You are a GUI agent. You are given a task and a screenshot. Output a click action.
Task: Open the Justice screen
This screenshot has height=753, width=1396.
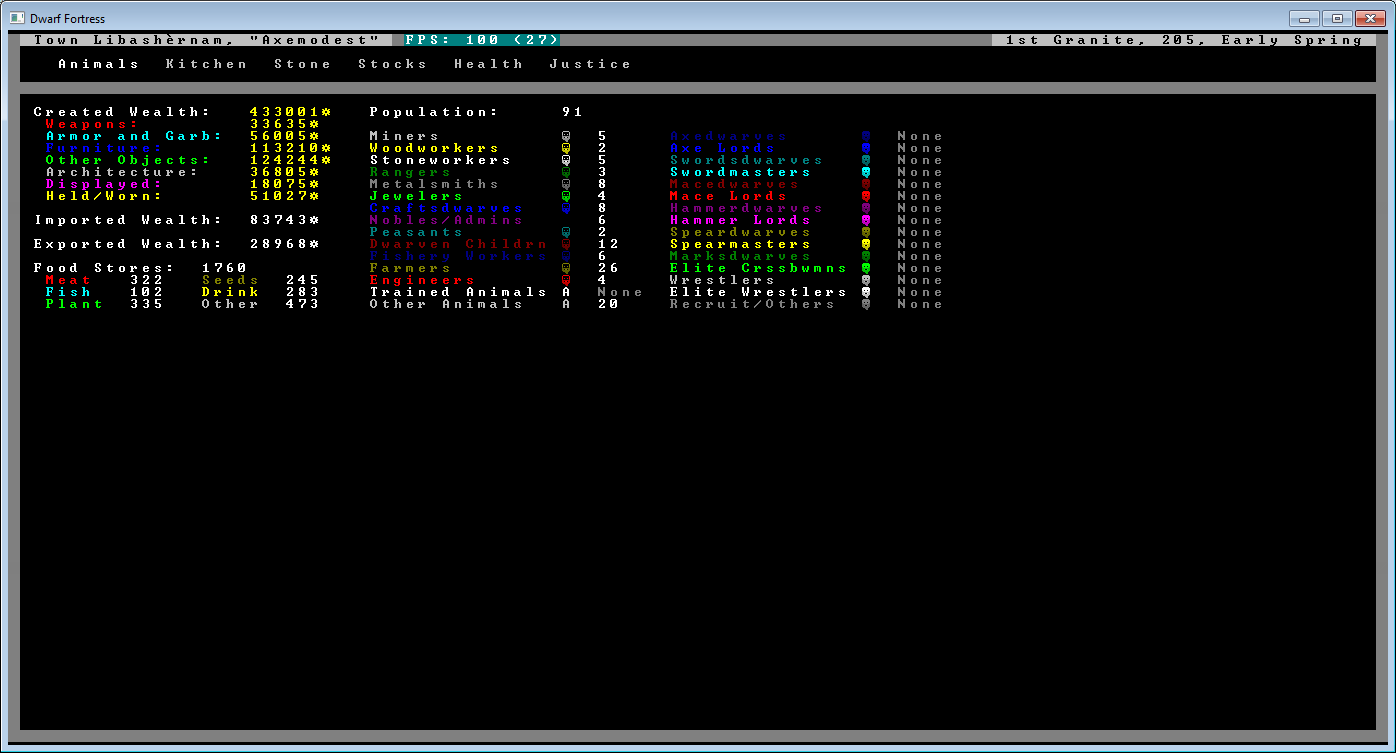591,64
